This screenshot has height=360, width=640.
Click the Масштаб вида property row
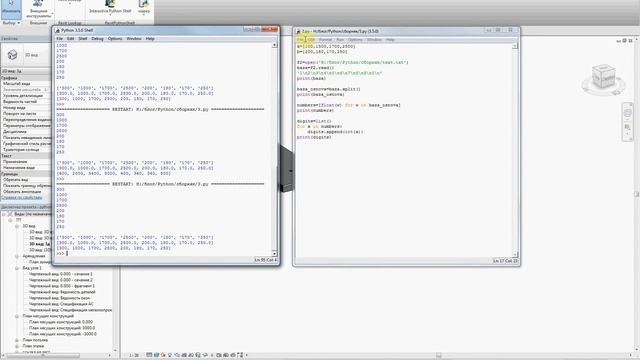26,84
